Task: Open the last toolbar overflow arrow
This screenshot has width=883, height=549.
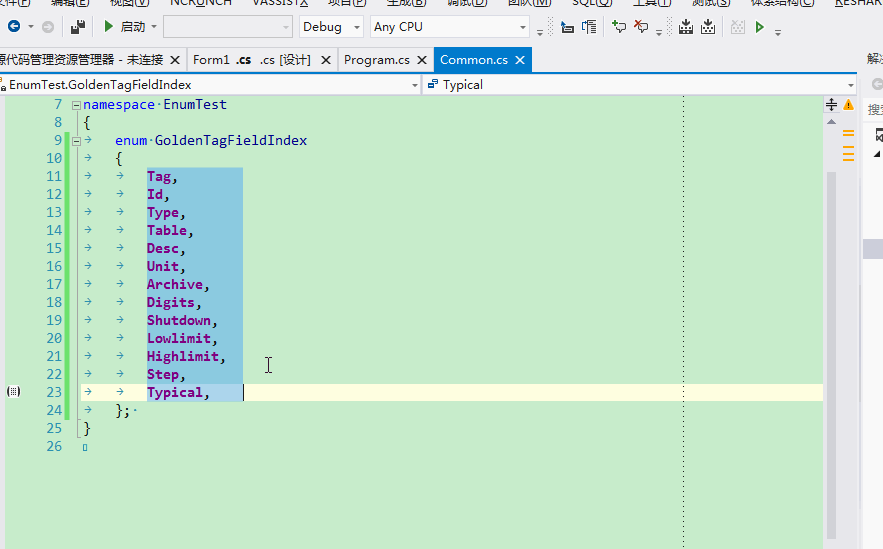Action: [778, 32]
